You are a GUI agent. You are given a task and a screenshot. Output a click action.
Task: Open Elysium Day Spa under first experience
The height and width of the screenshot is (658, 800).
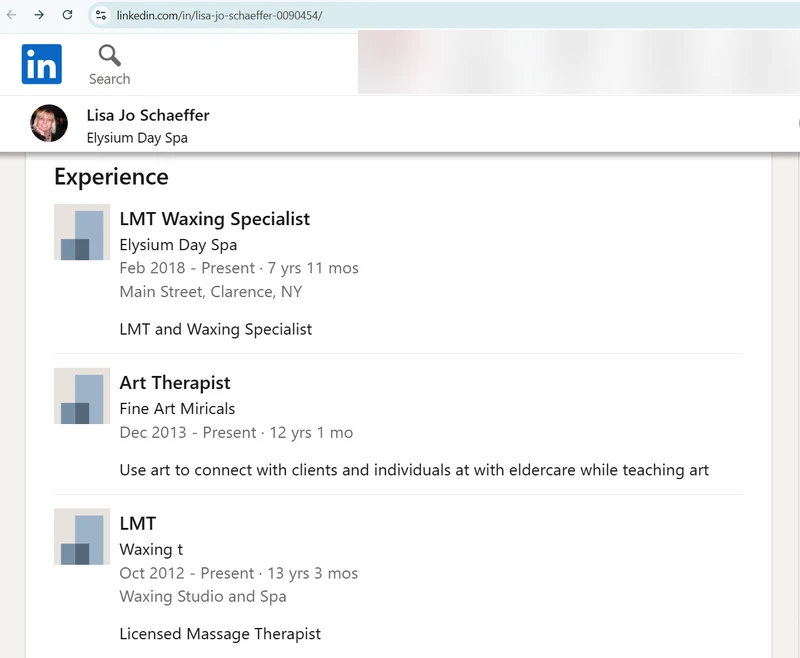coord(178,245)
